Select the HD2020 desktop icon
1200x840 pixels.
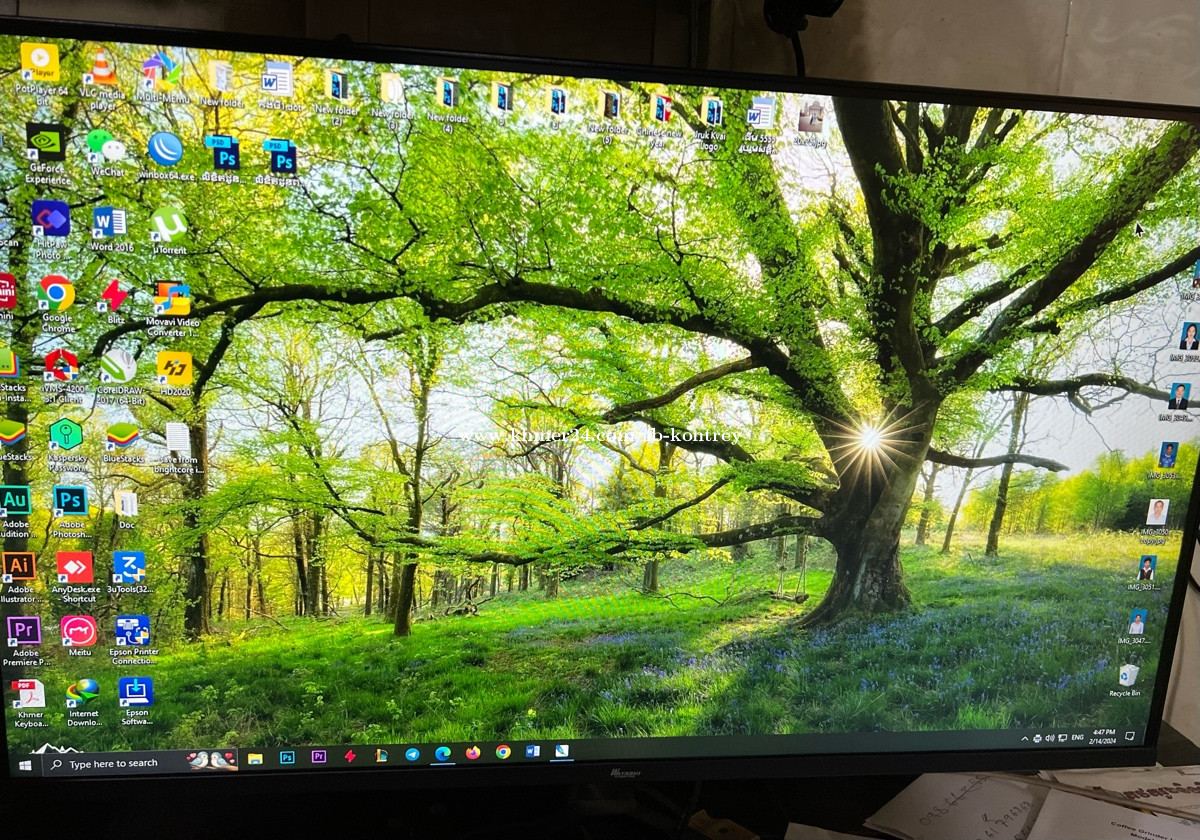174,375
